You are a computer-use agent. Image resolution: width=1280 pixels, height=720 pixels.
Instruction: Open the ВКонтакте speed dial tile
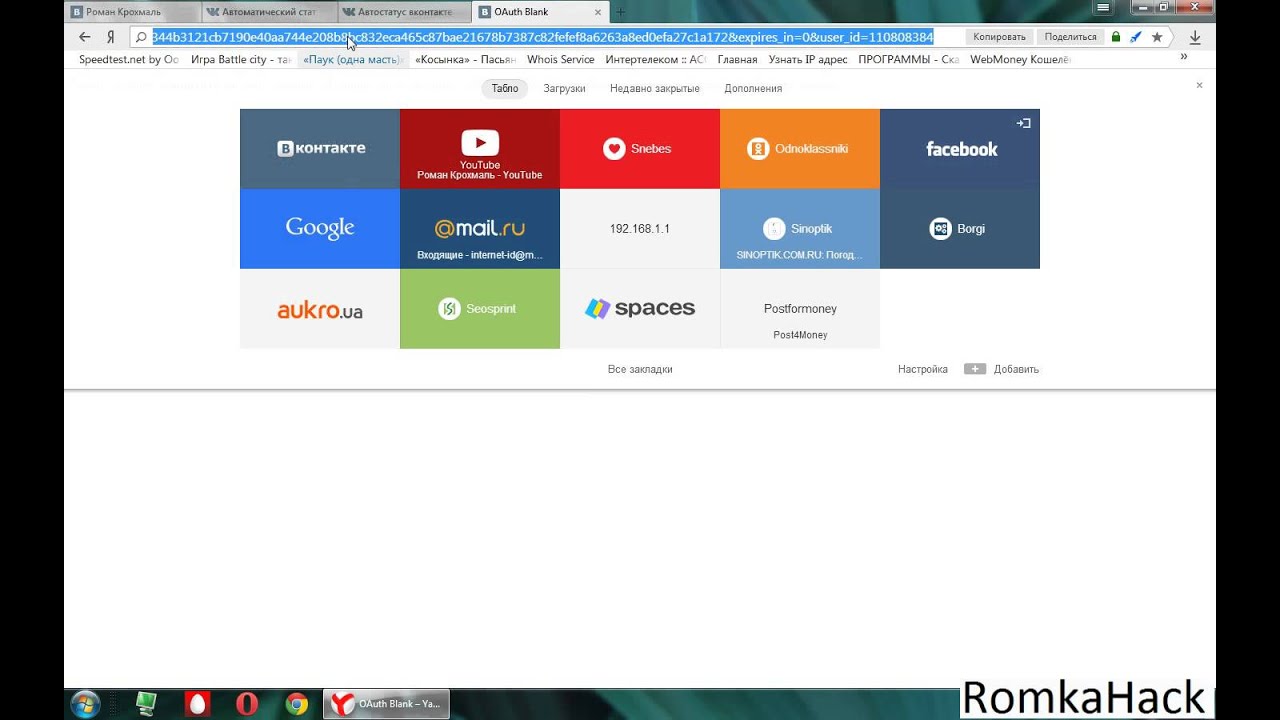[x=320, y=149]
